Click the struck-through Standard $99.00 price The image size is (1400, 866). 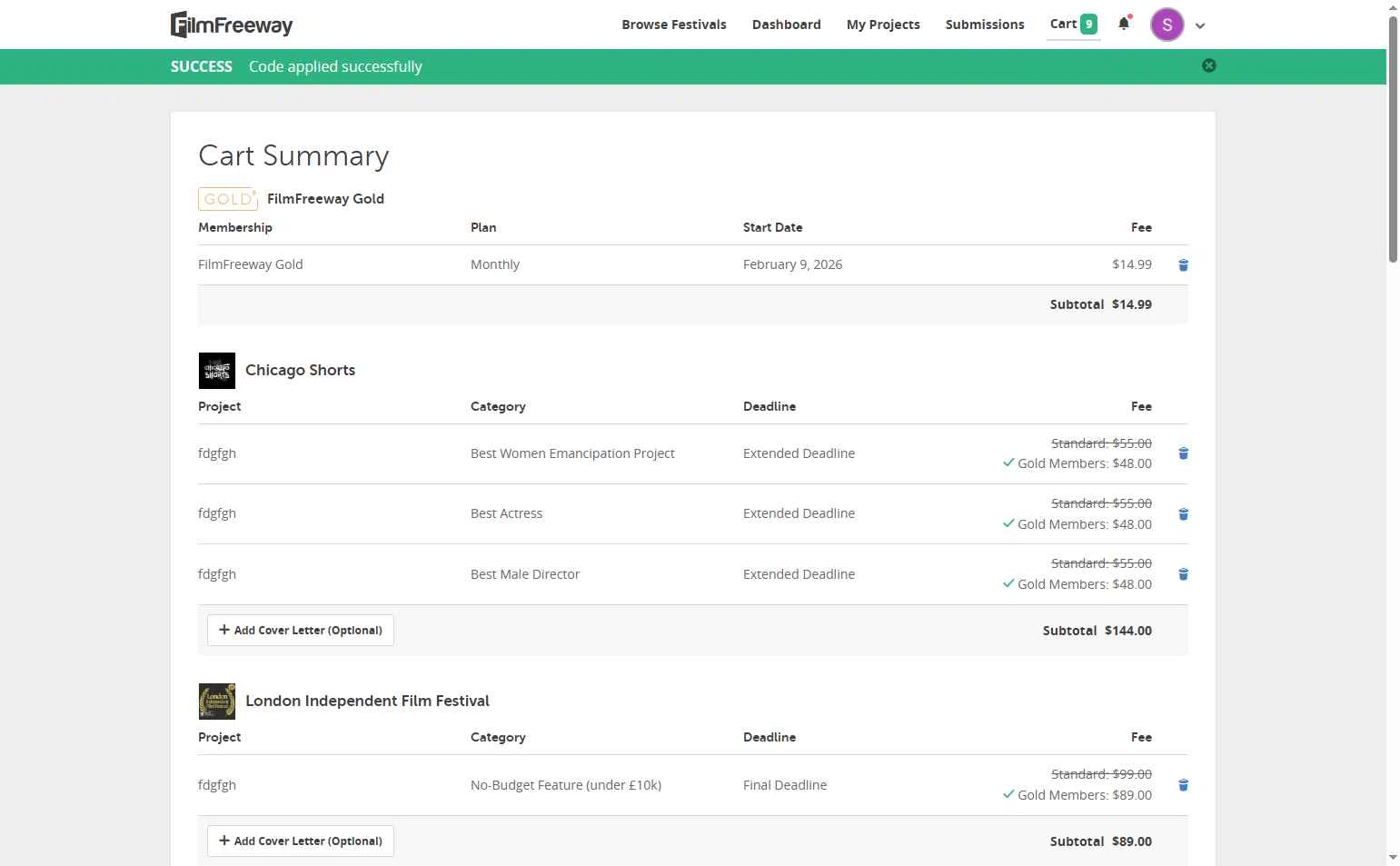click(1101, 774)
